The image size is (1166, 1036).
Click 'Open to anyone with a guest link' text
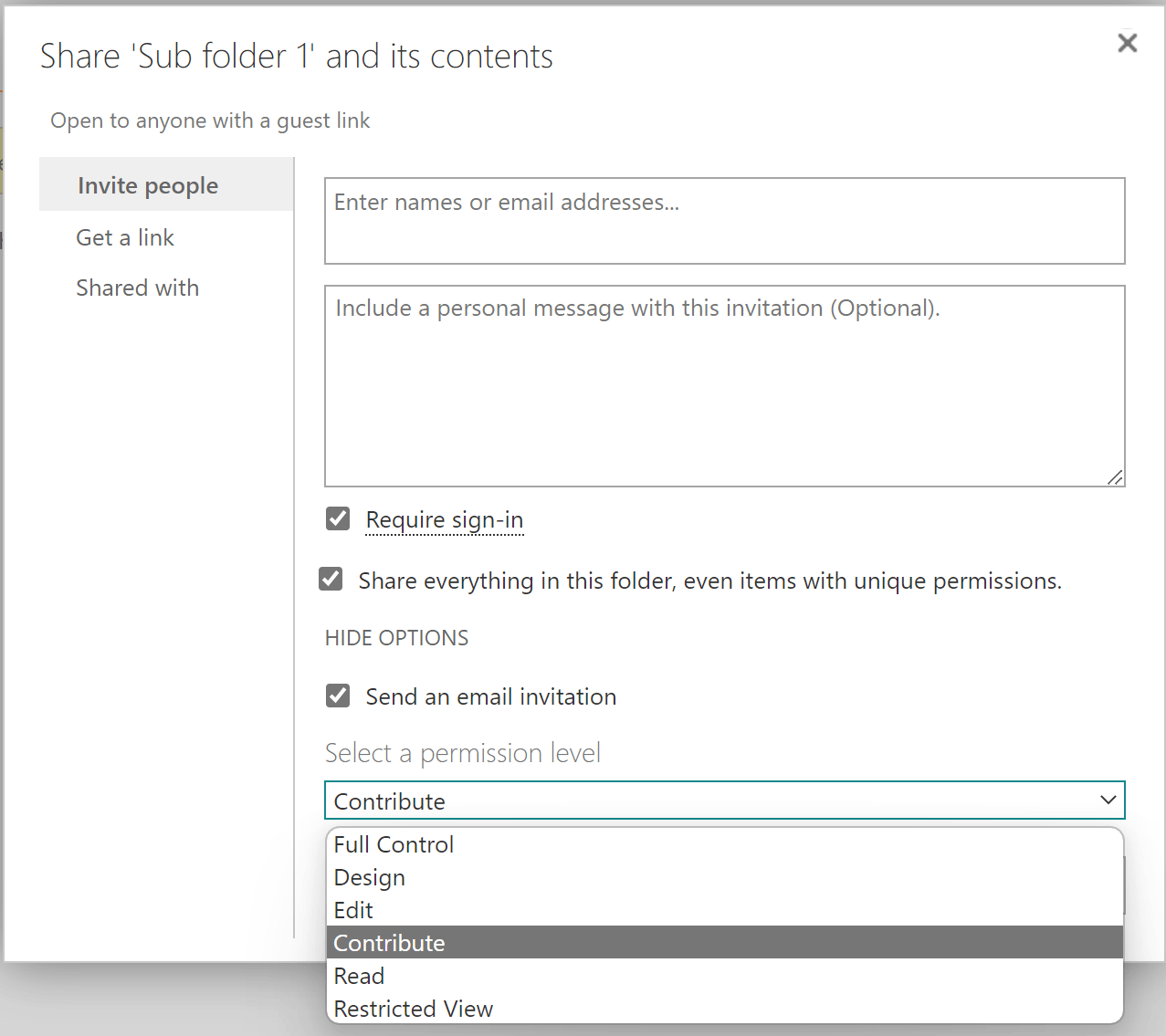tap(210, 120)
